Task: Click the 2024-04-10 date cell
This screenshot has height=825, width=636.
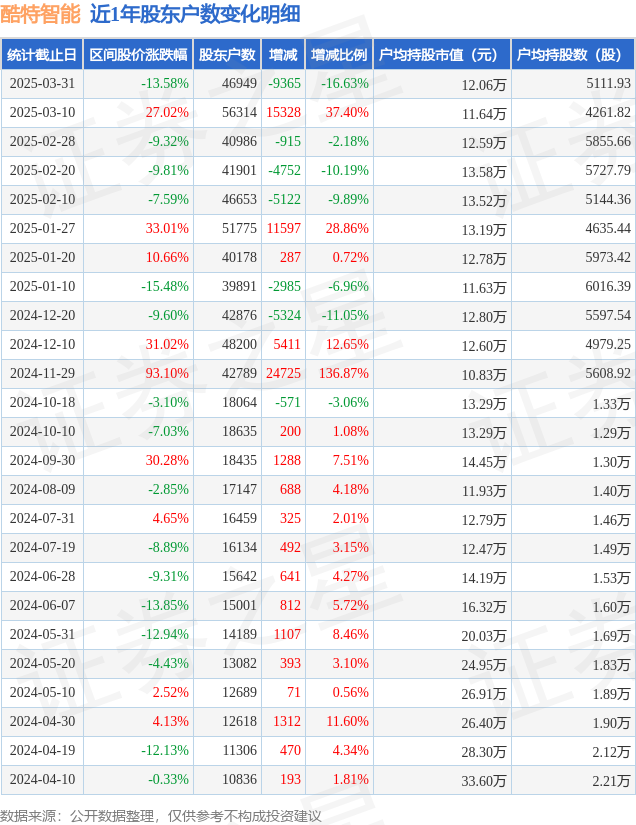Action: click(x=43, y=779)
